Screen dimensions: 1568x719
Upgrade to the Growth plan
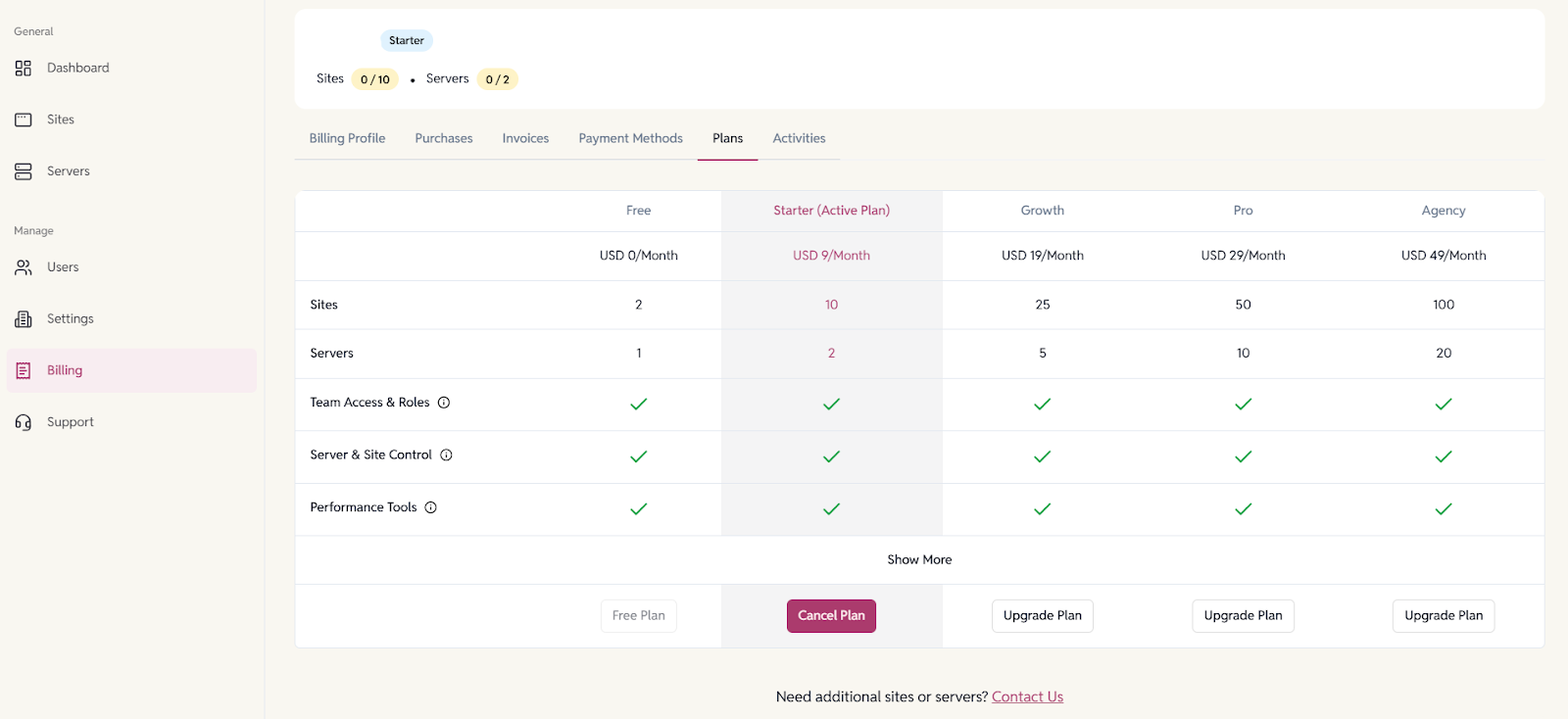point(1042,615)
